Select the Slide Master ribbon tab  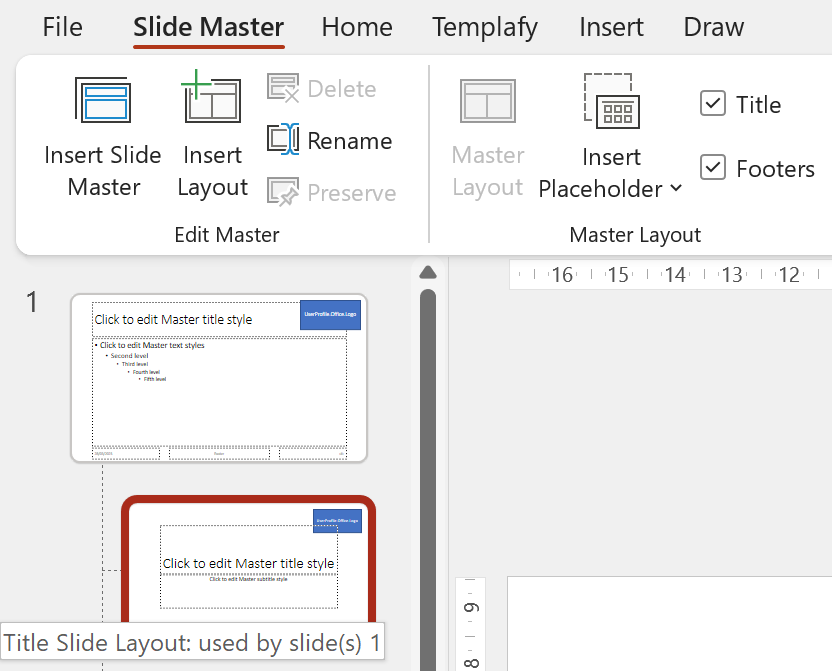click(208, 27)
